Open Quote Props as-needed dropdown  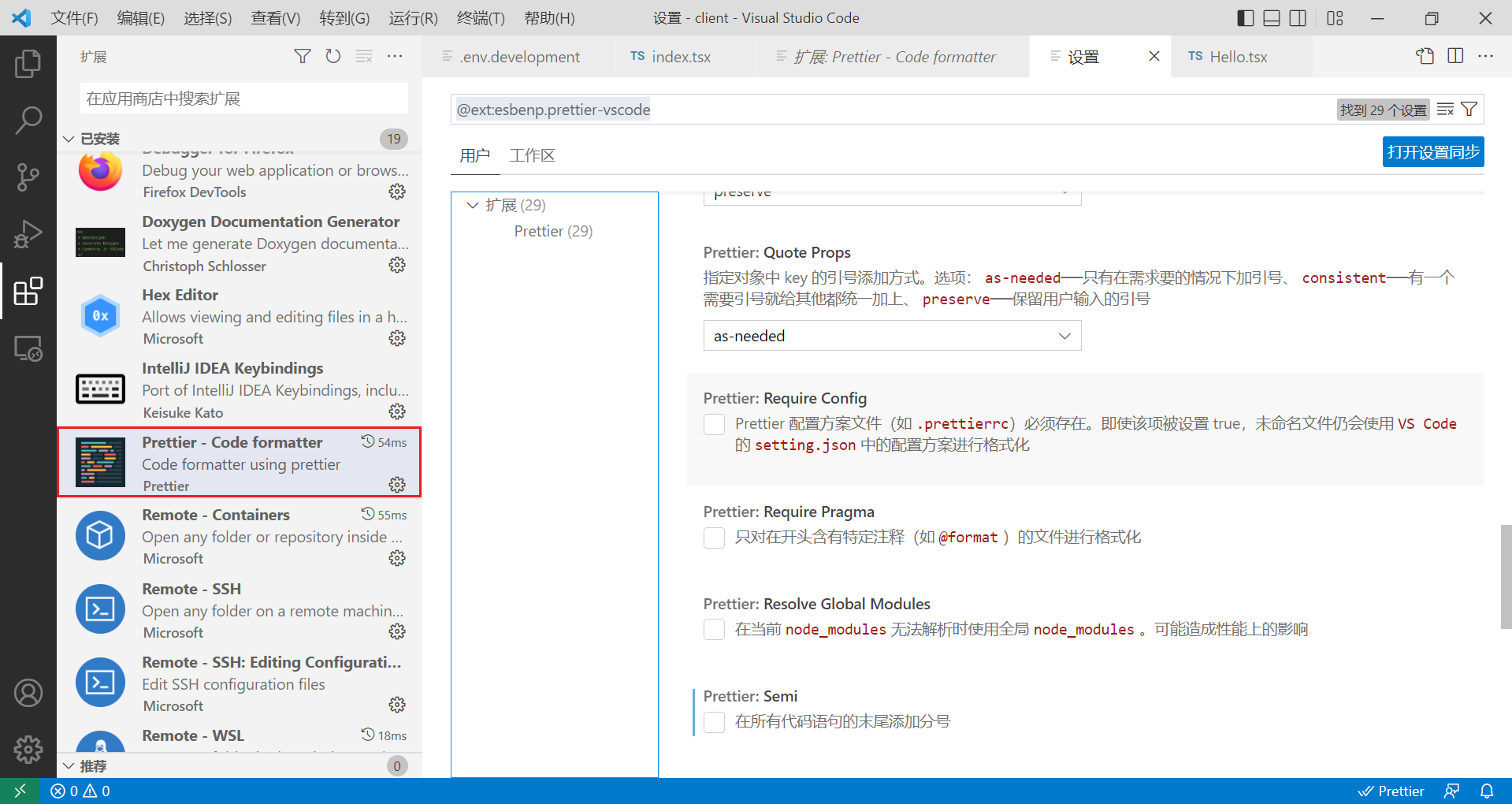(x=891, y=336)
